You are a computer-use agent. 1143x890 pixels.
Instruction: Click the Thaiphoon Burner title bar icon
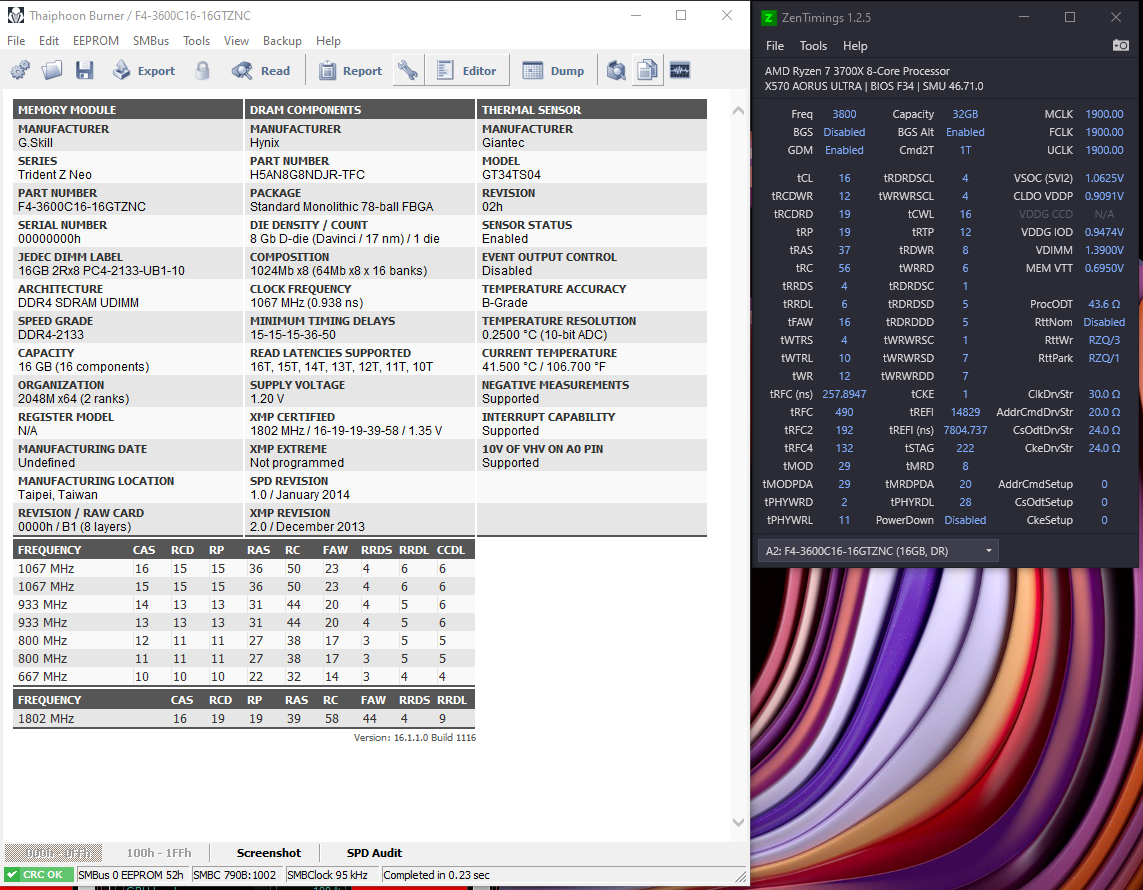[15, 15]
